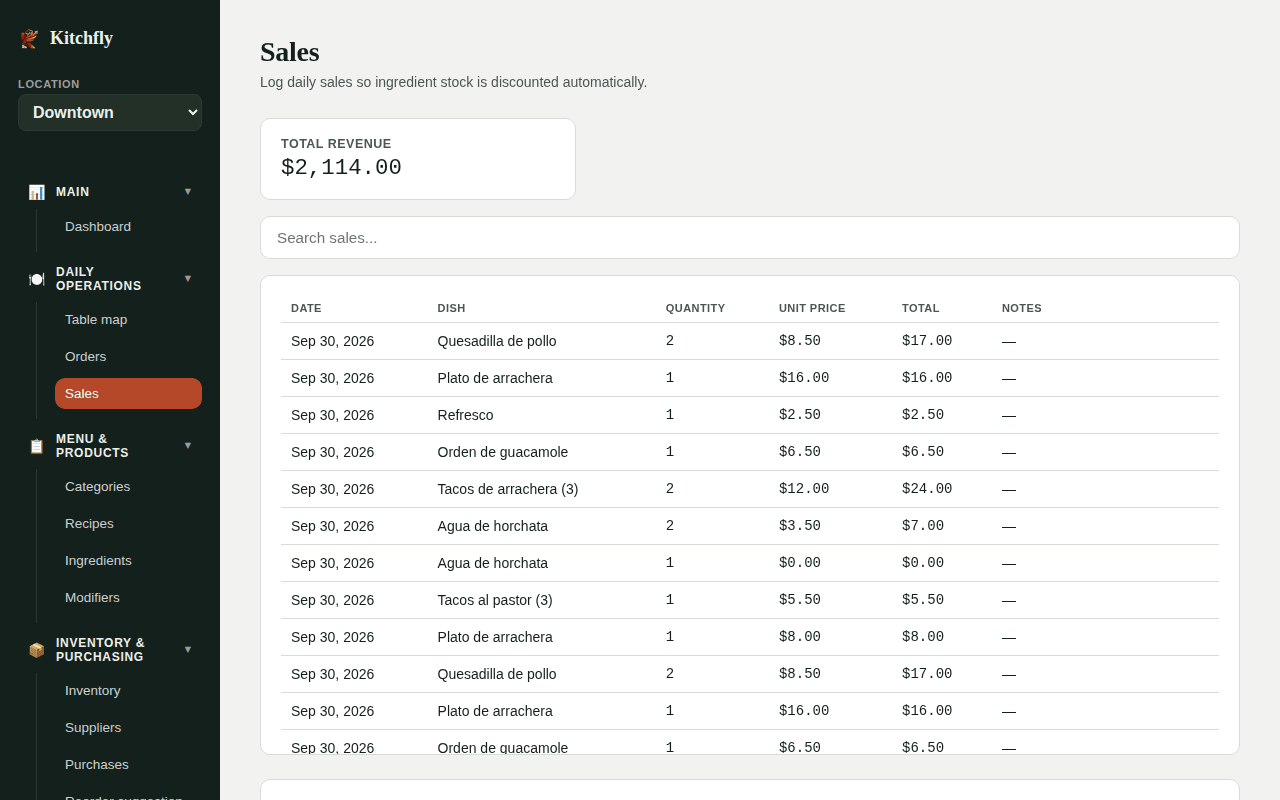Image resolution: width=1280 pixels, height=800 pixels.
Task: Click the Sales page heading
Action: 290,52
